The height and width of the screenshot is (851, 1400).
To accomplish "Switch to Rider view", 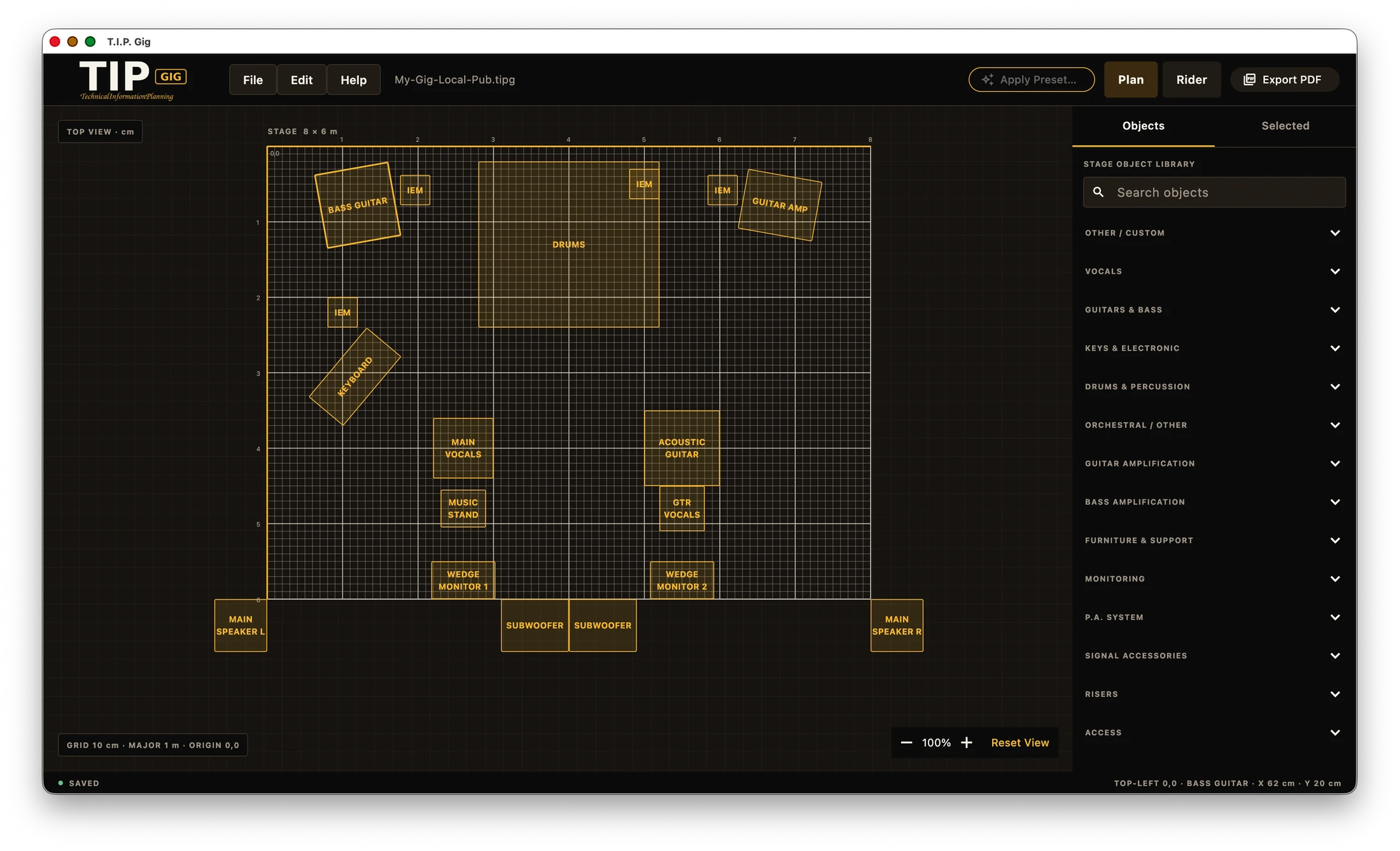I will tap(1191, 80).
